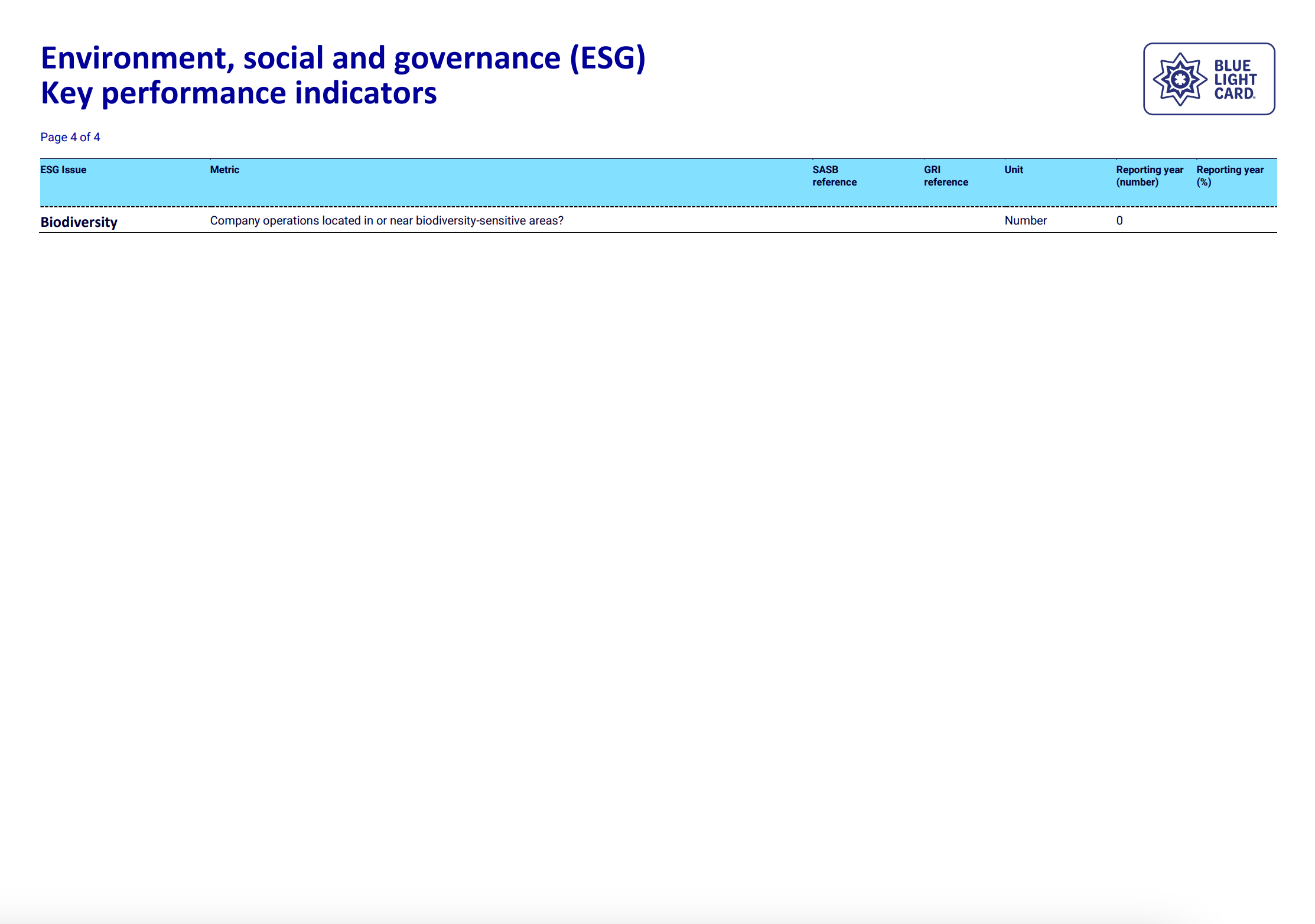Click the "Number" unit cell
Viewport: 1315px width, 924px height.
[x=1025, y=220]
